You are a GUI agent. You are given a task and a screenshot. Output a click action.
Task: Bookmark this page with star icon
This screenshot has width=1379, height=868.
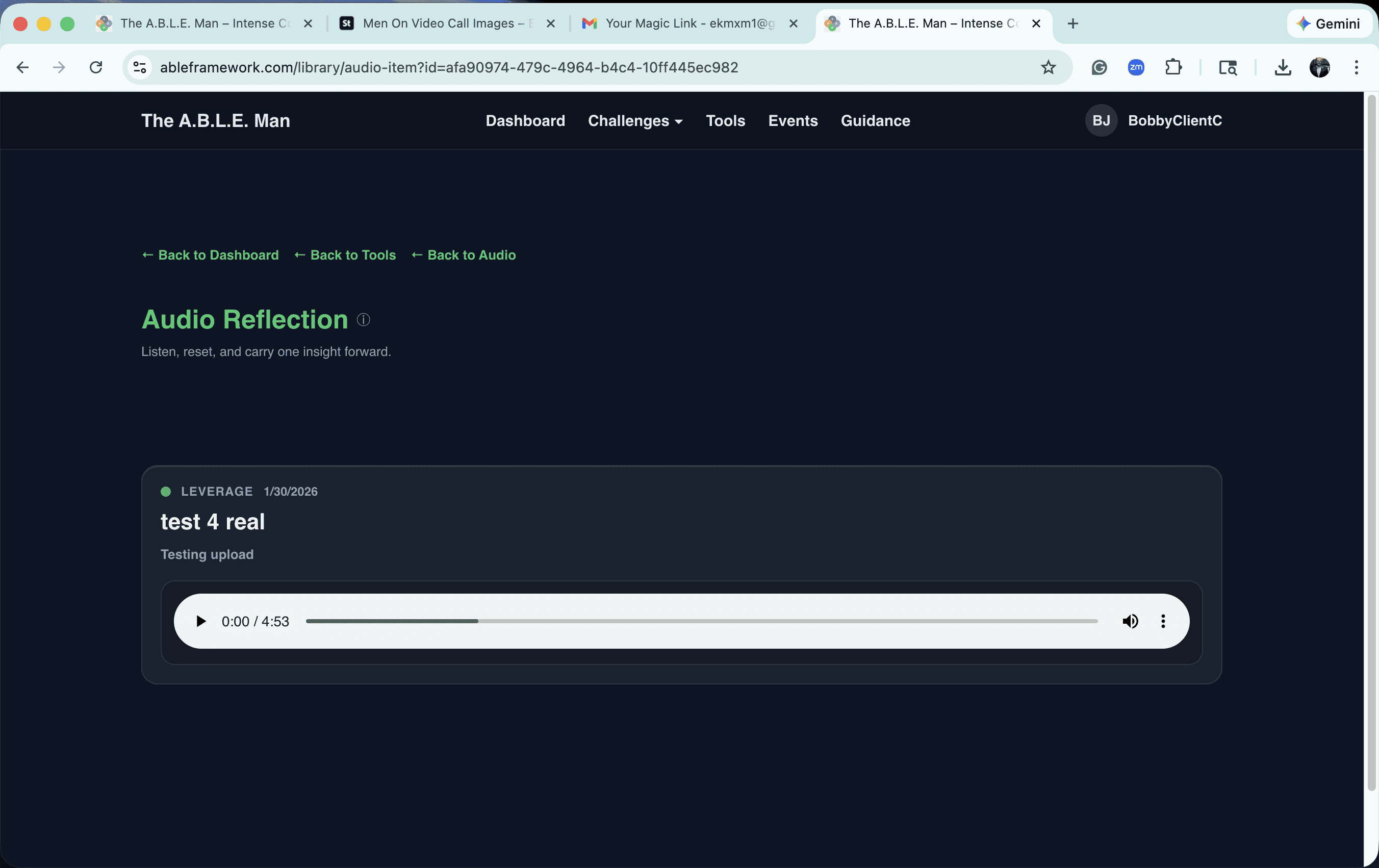coord(1048,67)
